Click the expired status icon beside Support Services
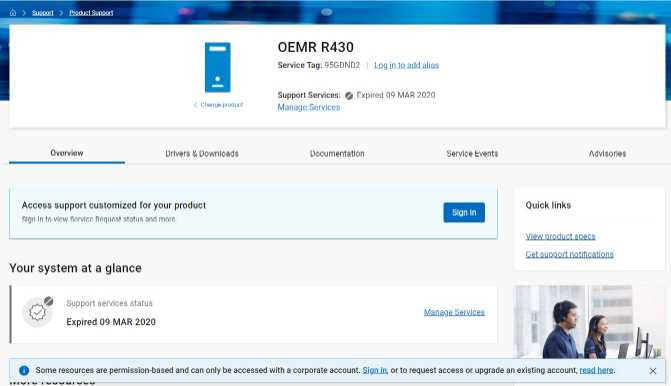The height and width of the screenshot is (386, 671). click(x=349, y=95)
